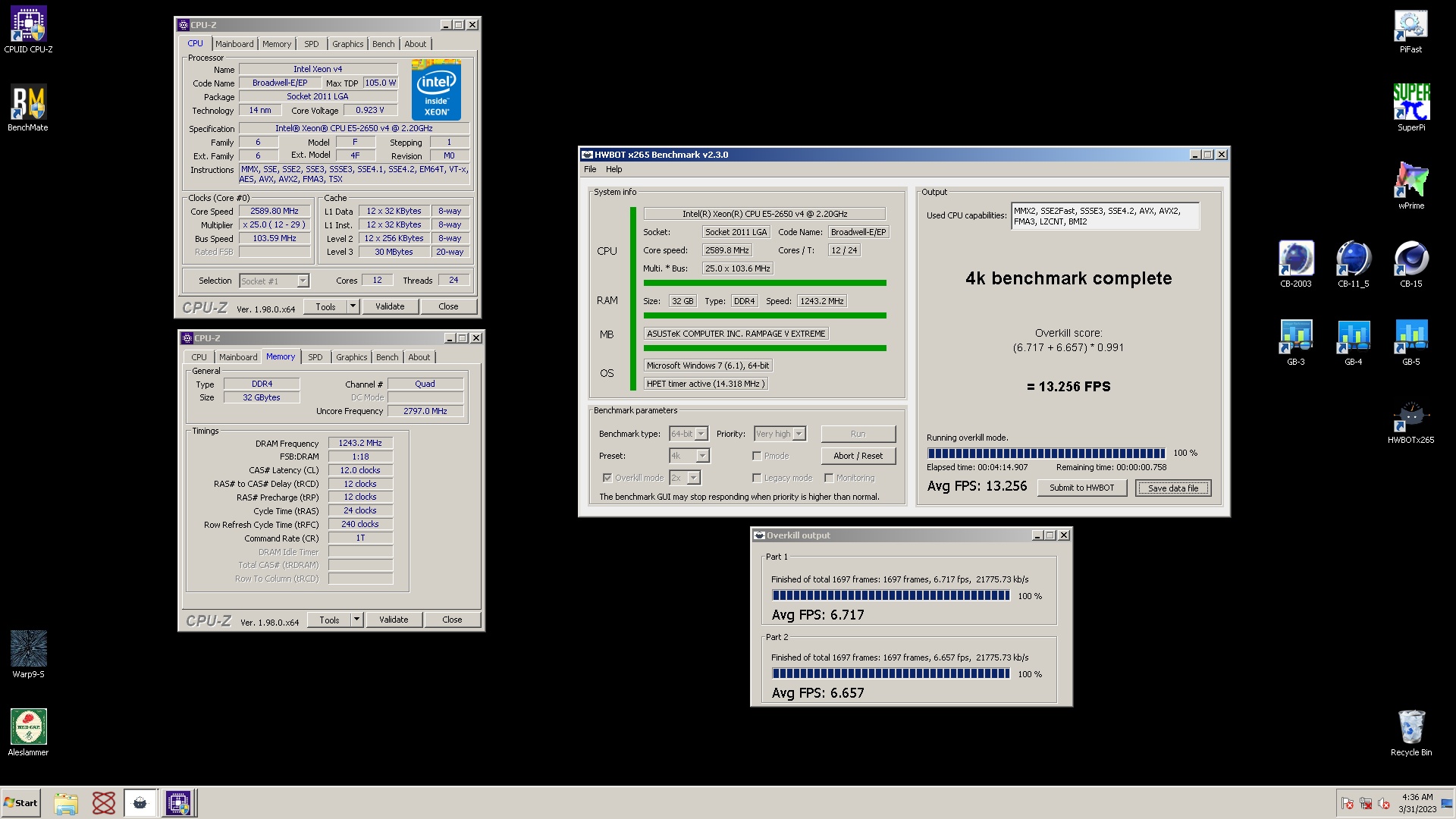Click the Windows Start button
The image size is (1456, 819).
[x=21, y=803]
